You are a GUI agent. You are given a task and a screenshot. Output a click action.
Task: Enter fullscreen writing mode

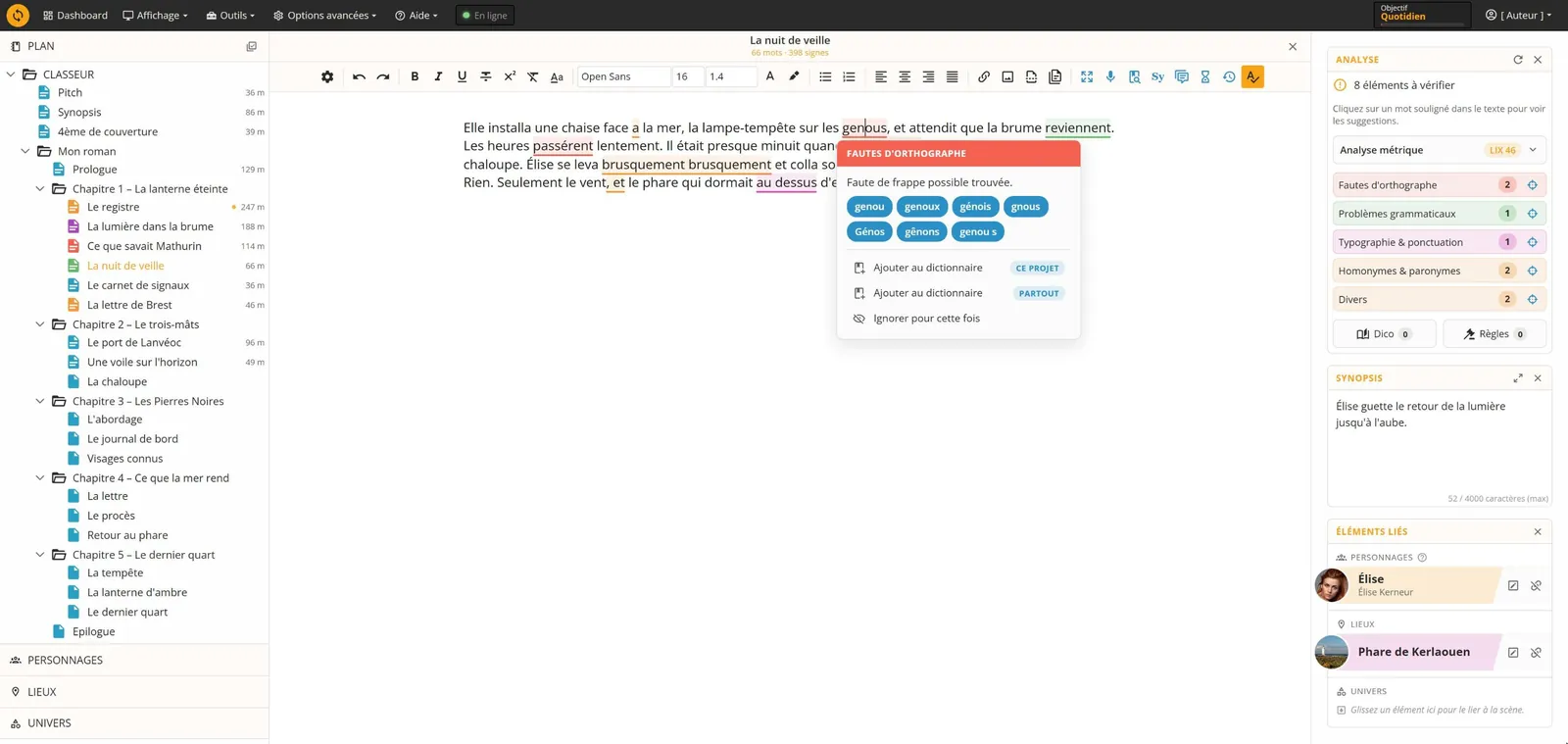1087,76
